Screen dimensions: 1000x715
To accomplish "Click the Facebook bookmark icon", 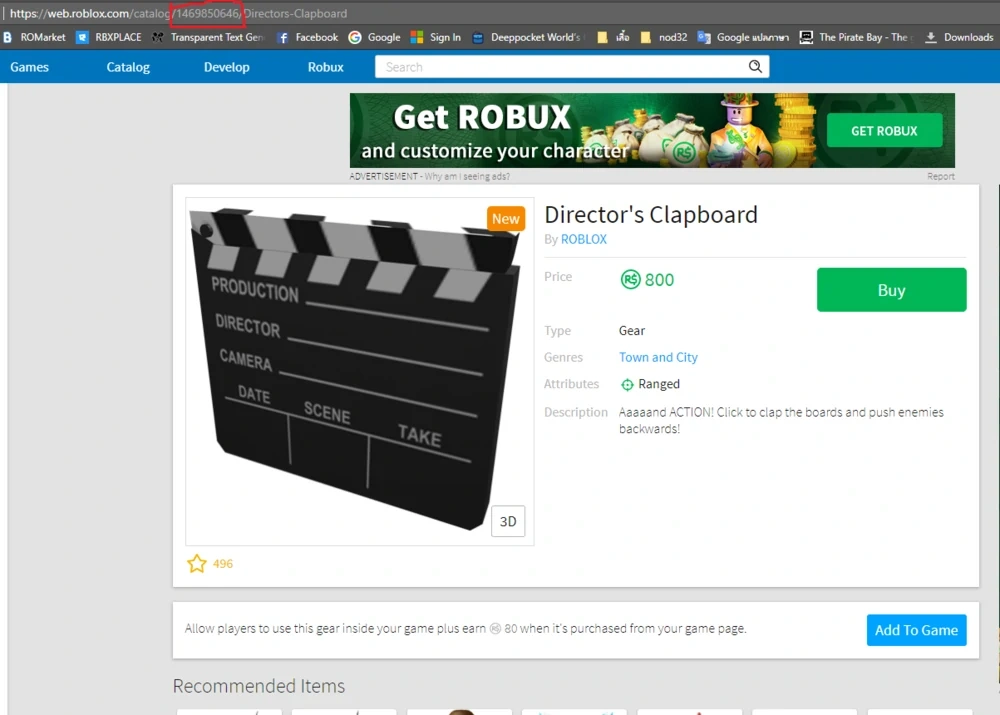I will pyautogui.click(x=283, y=38).
